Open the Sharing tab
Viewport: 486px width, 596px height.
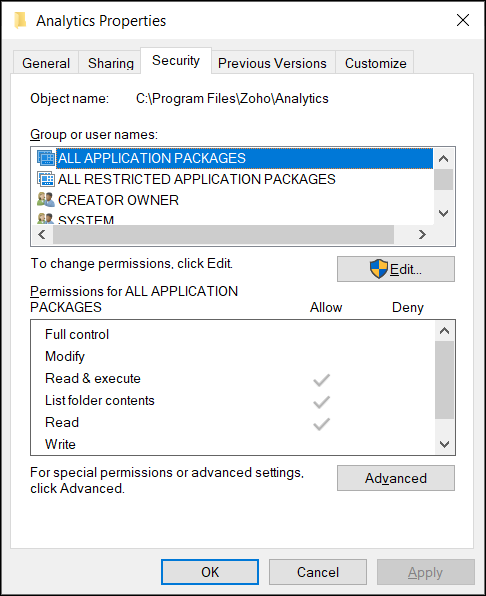coord(111,63)
